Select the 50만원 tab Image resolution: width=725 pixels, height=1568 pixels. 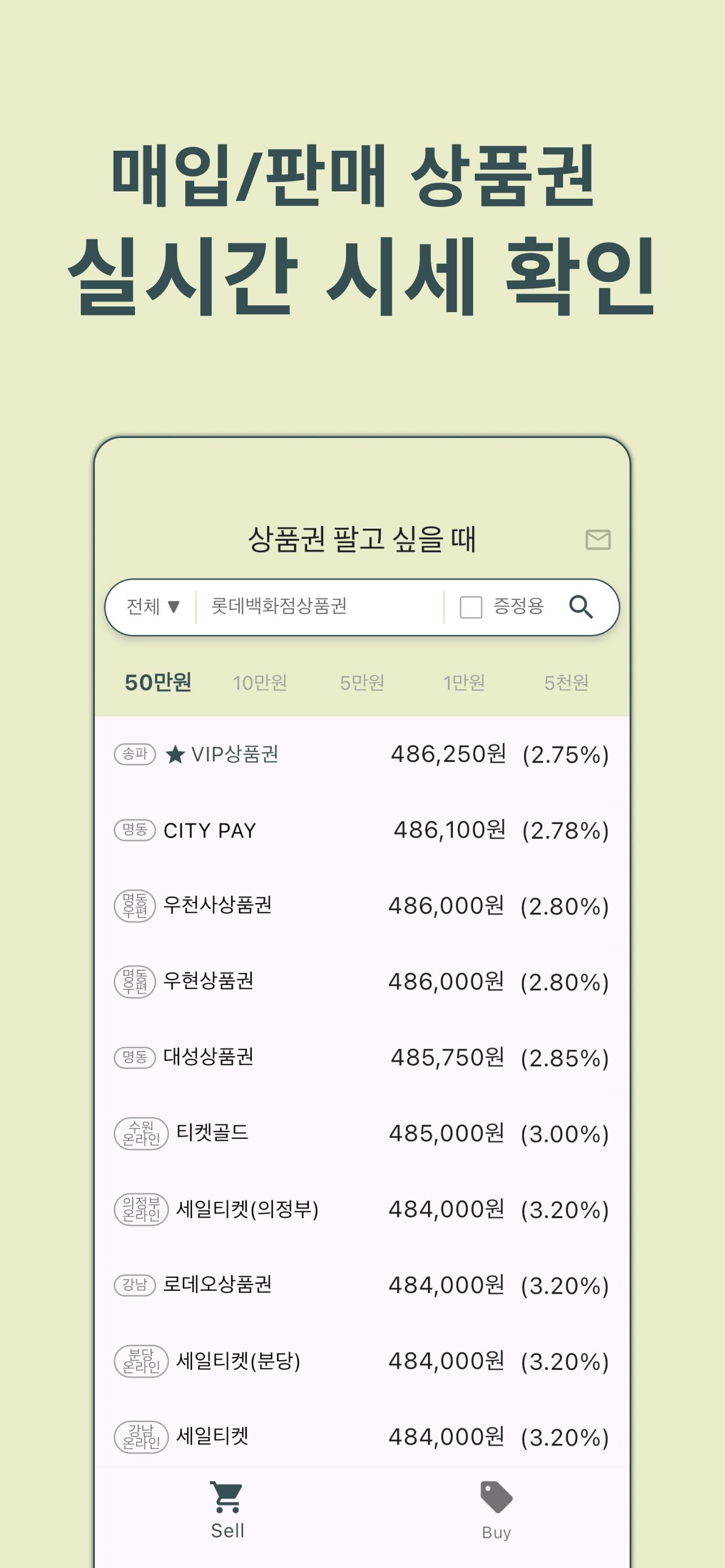[x=158, y=682]
